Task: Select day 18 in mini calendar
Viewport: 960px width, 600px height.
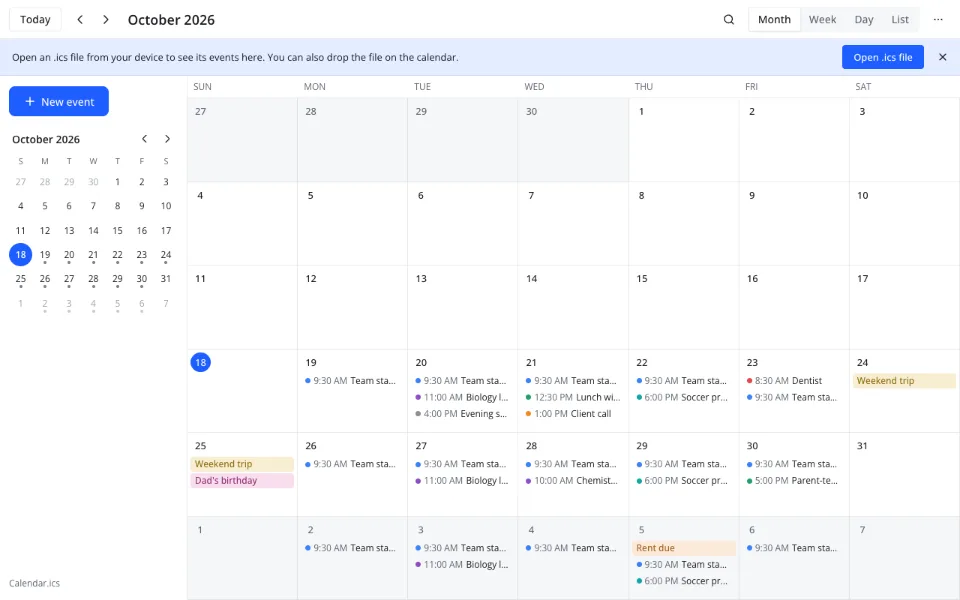Action: 21,255
